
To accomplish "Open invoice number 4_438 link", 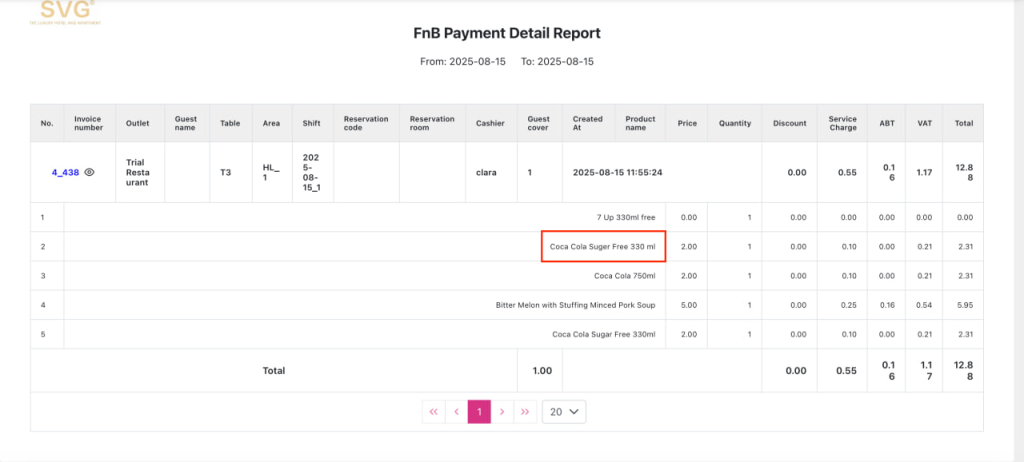I will tap(65, 172).
